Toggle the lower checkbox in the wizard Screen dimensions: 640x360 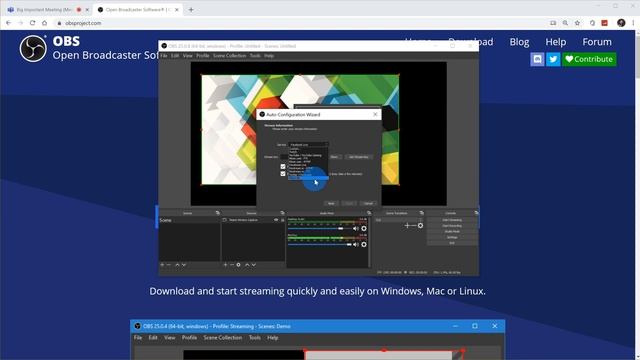pyautogui.click(x=283, y=174)
